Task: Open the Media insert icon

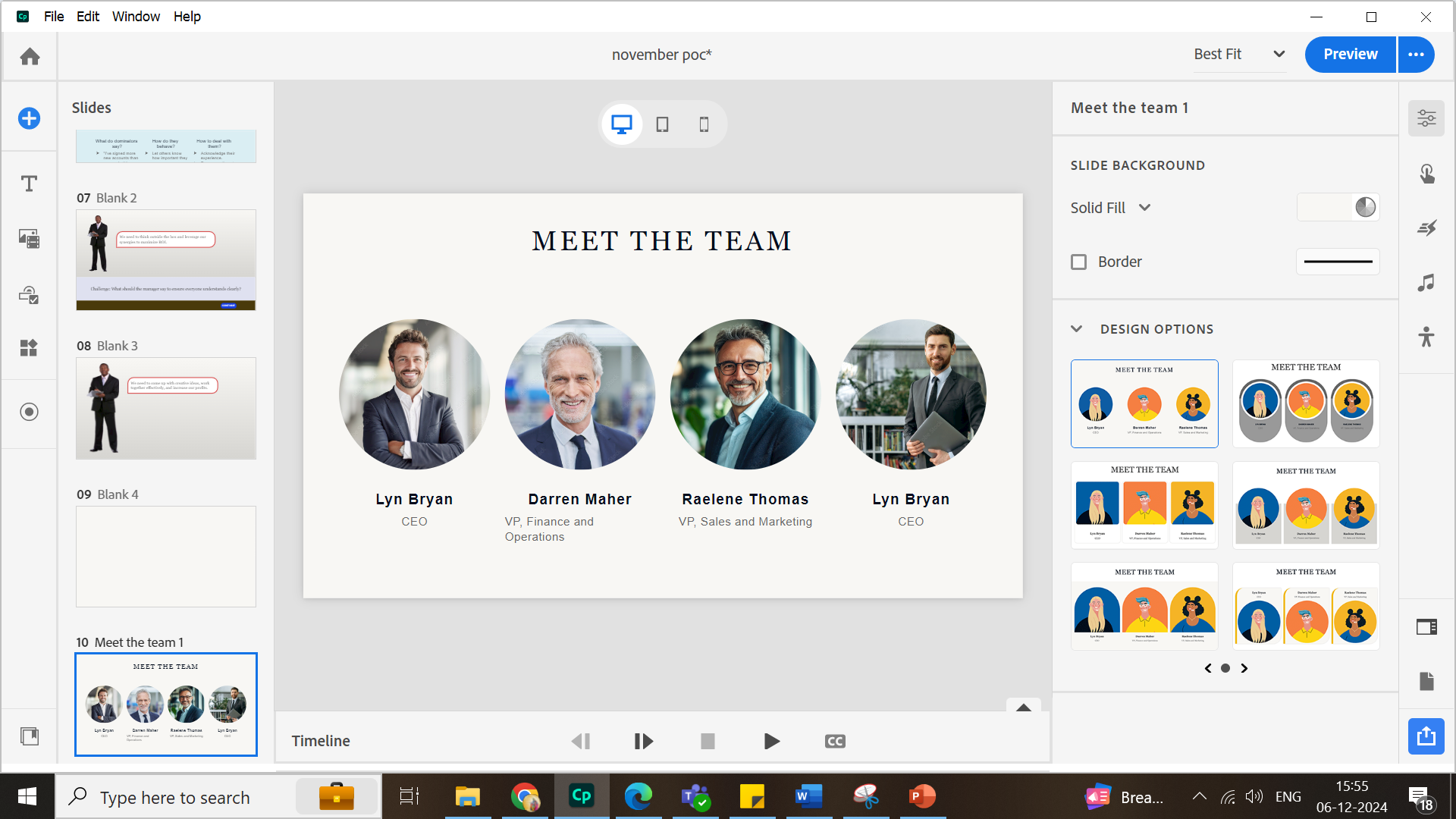Action: [29, 239]
